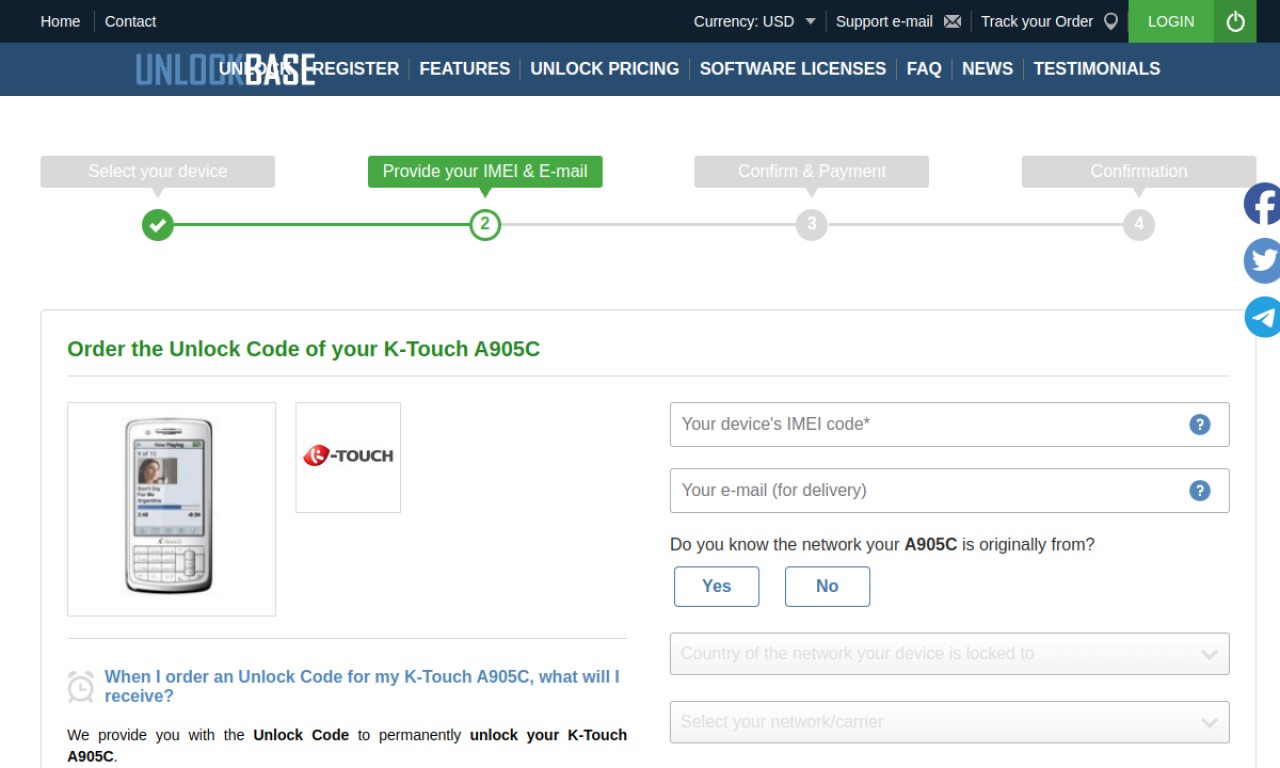Click the Confirmation step label

click(1139, 171)
